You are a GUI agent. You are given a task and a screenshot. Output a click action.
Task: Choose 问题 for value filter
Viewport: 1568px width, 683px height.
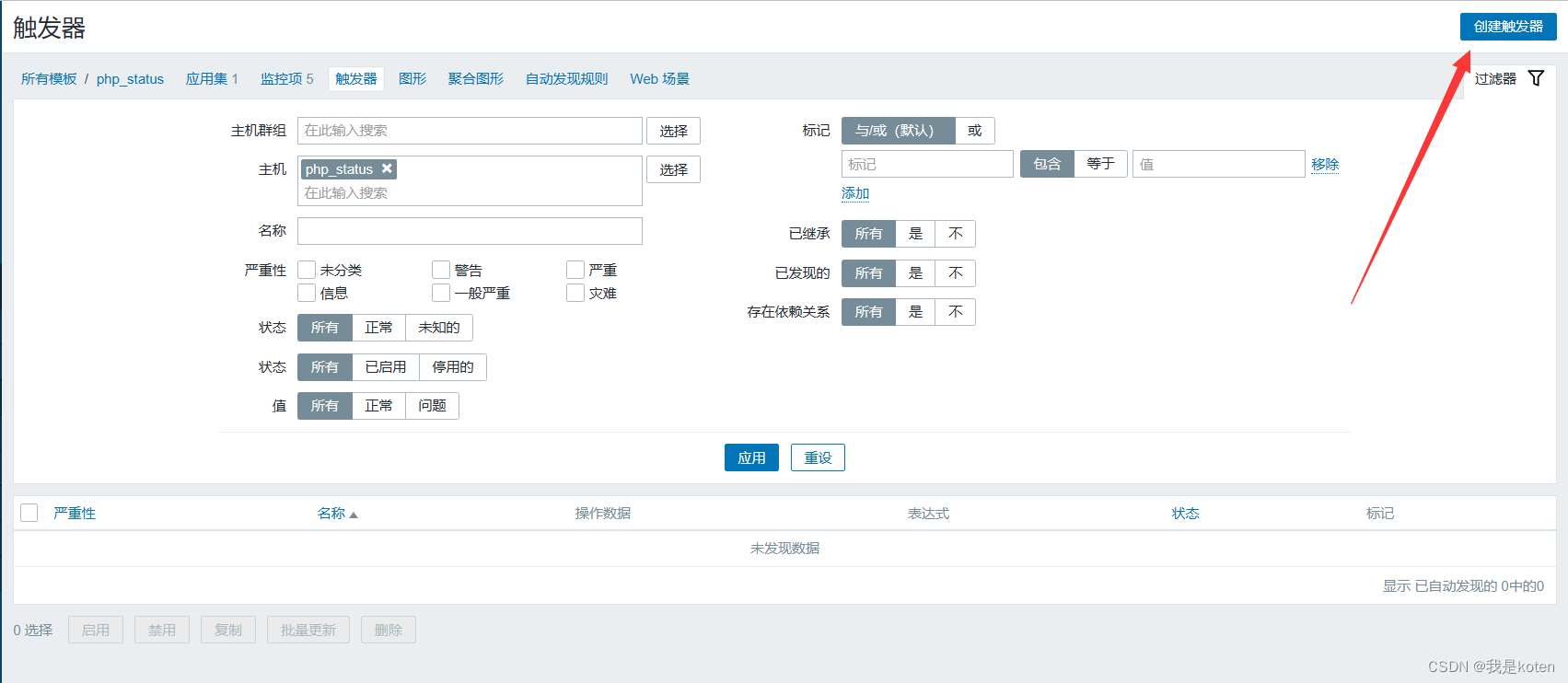tap(432, 406)
